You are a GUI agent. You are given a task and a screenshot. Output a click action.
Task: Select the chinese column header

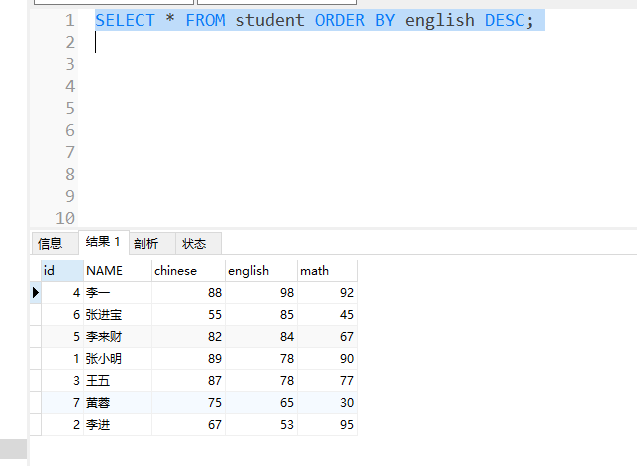187,270
